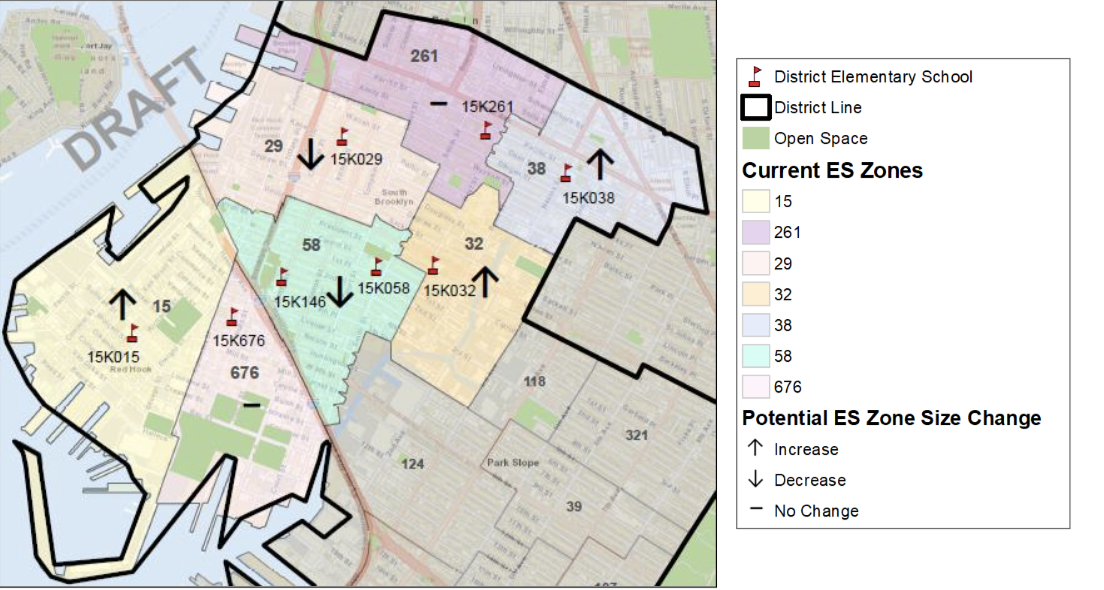The width and height of the screenshot is (1104, 590).
Task: Select the 15K146 school flag marker
Action: (281, 277)
